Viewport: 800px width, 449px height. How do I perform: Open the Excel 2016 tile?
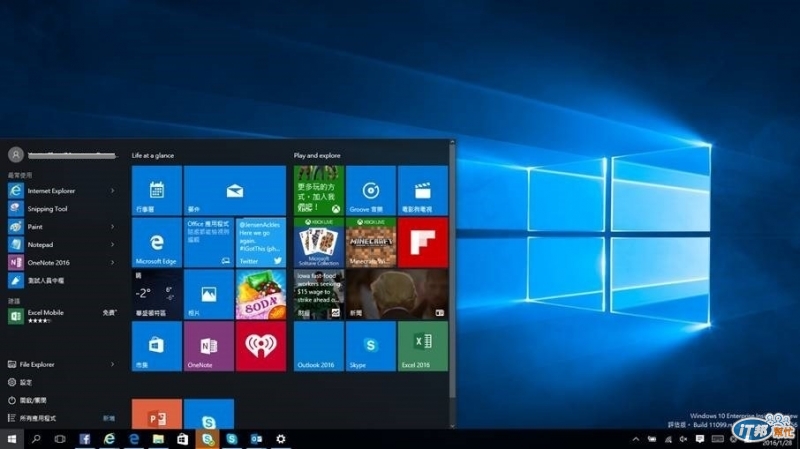point(423,346)
